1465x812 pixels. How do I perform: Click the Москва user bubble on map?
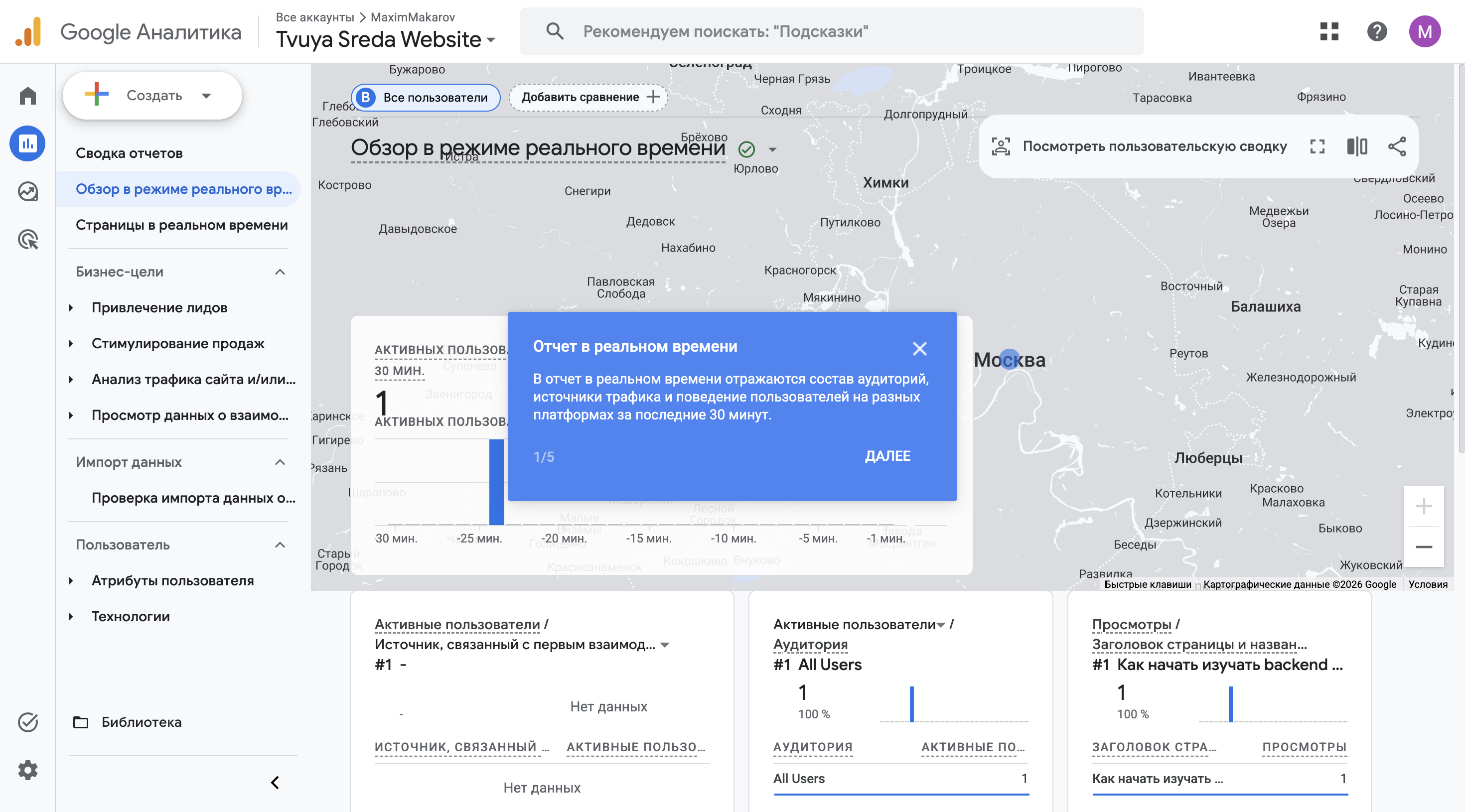[1010, 359]
